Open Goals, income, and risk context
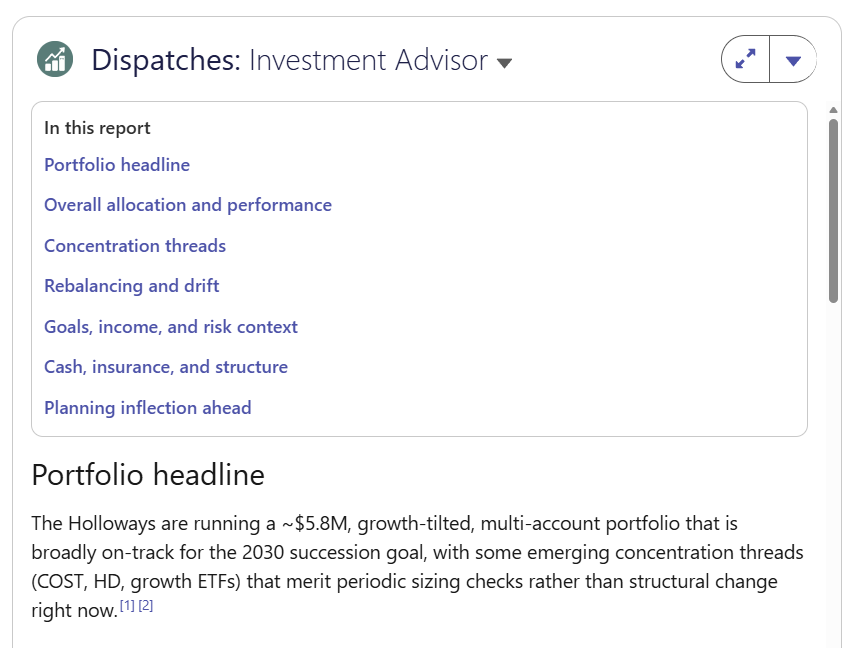This screenshot has height=648, width=853. coord(171,327)
